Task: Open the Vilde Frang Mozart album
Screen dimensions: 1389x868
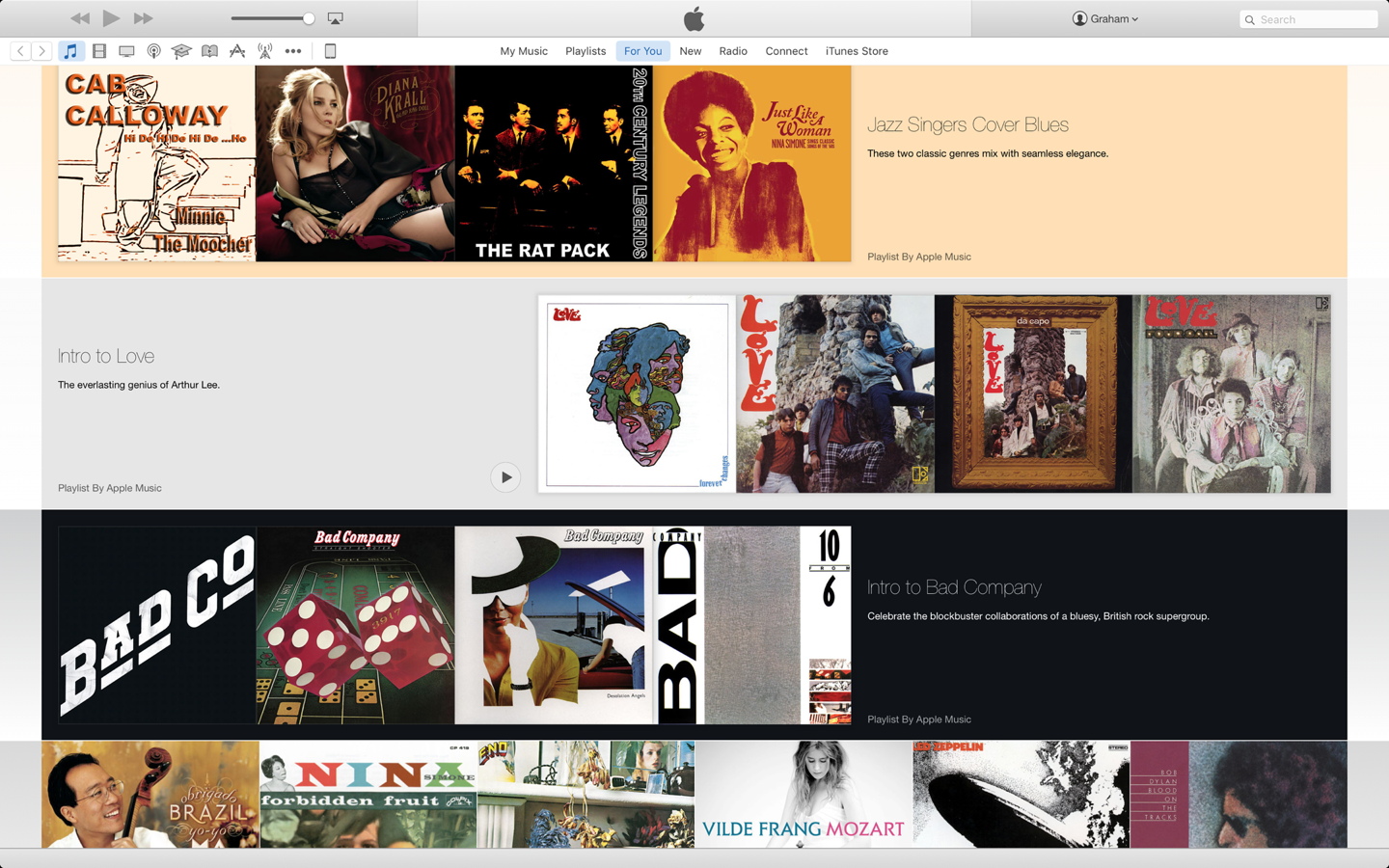Action: click(803, 795)
